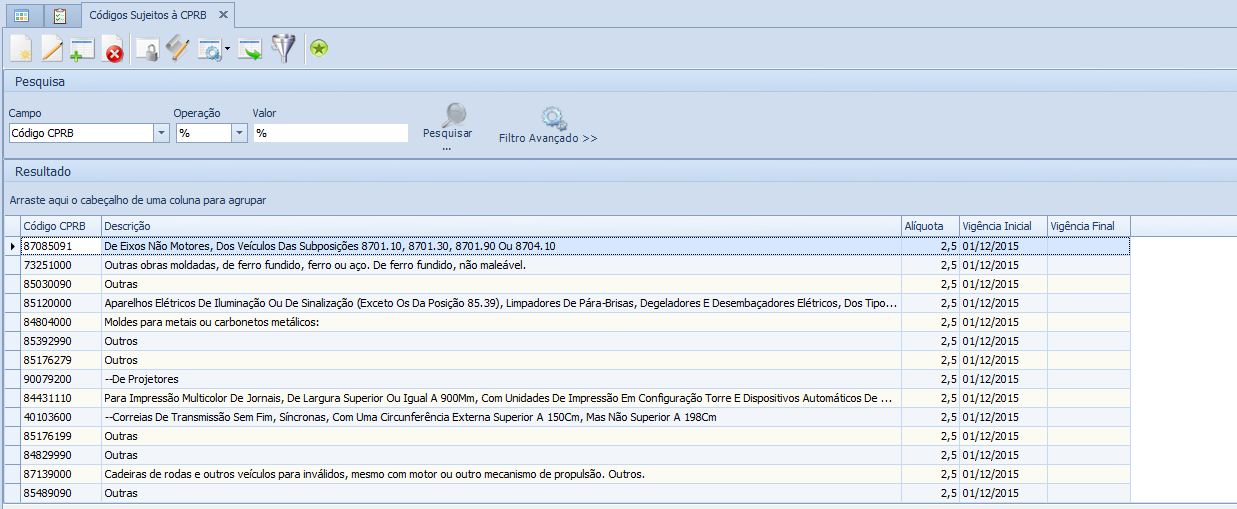Click '--Correias De Transmissão Sem Fim' cell
The width and height of the screenshot is (1237, 509).
(501, 416)
